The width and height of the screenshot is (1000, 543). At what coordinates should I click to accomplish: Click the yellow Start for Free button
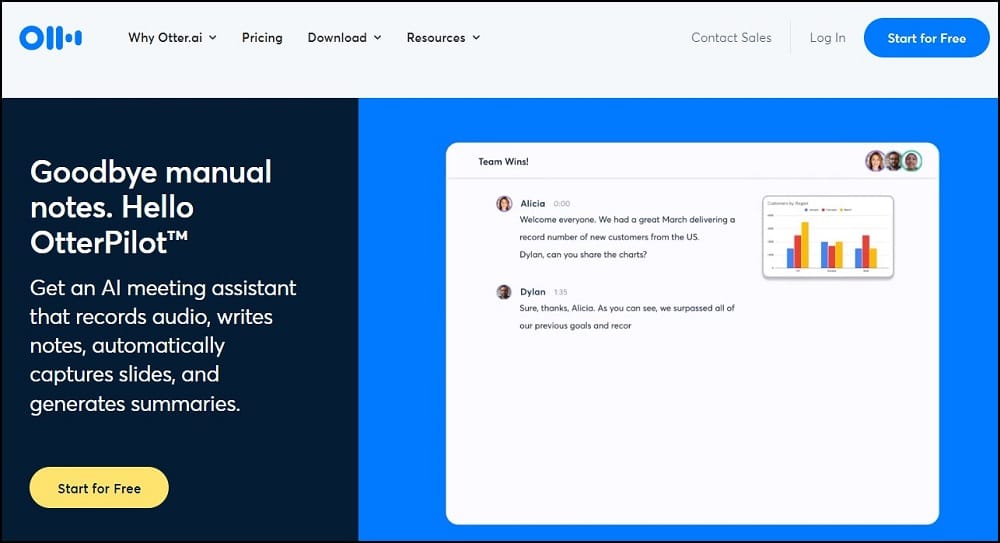pyautogui.click(x=99, y=488)
